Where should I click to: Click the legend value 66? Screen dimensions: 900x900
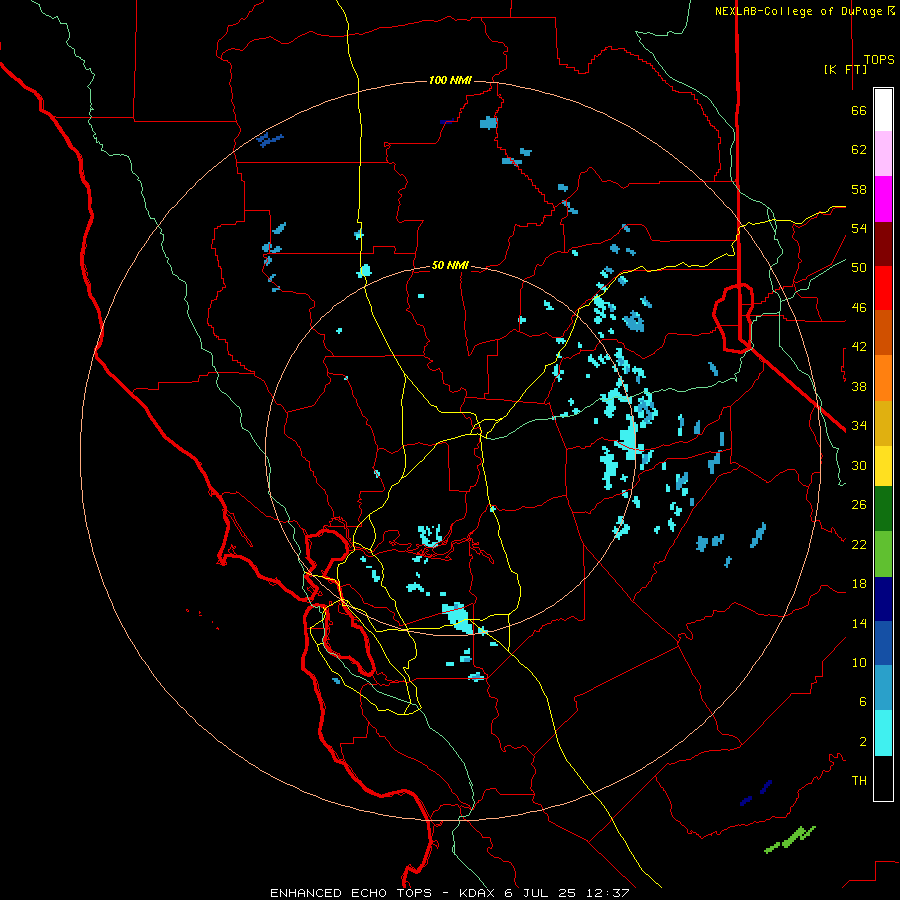pos(859,110)
